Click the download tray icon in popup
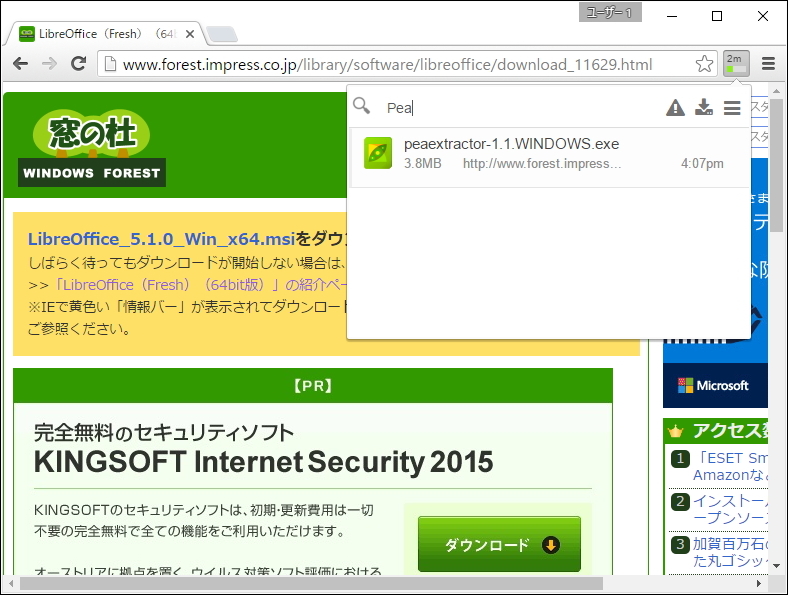788x595 pixels. [x=704, y=107]
